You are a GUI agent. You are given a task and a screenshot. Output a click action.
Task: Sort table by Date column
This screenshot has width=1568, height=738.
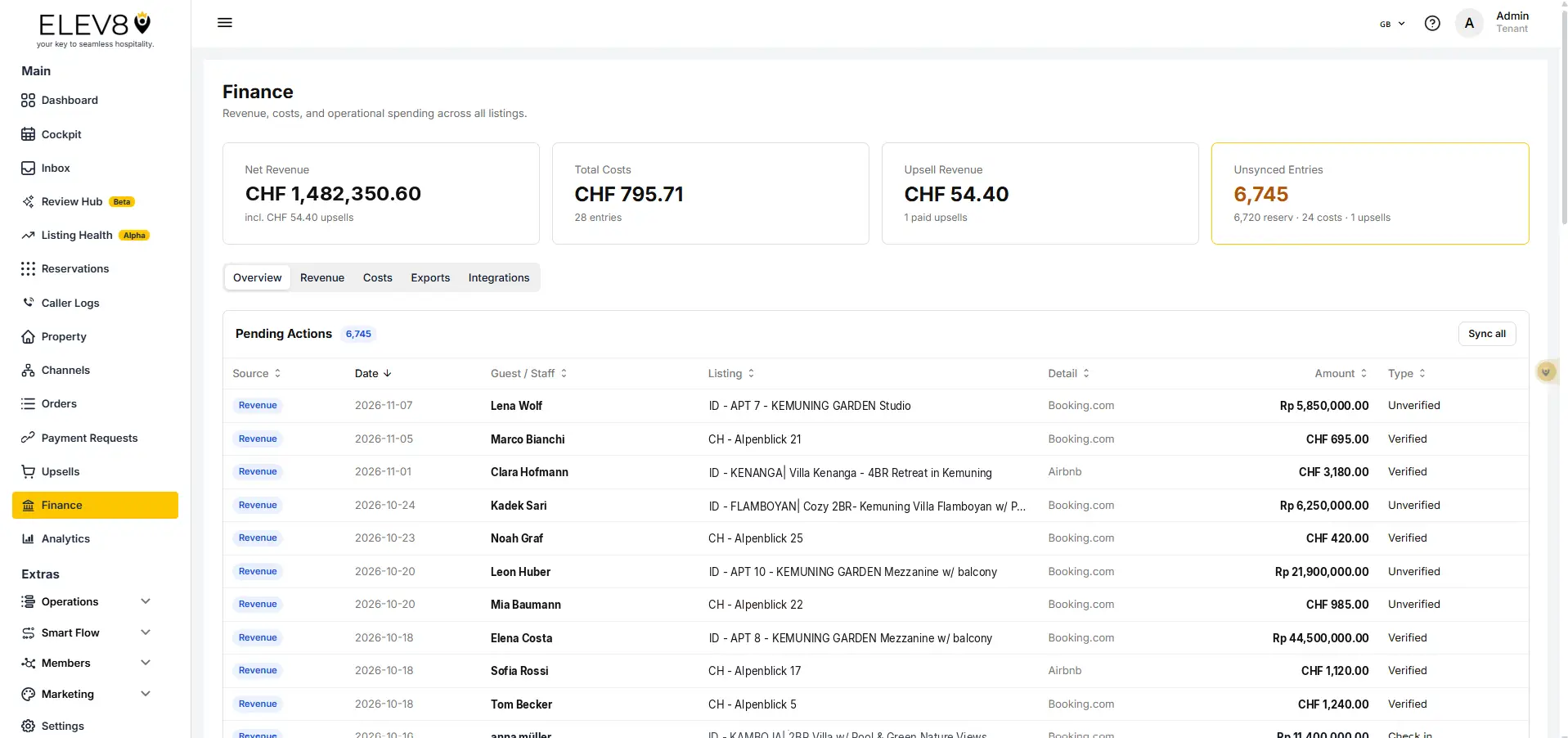[373, 373]
